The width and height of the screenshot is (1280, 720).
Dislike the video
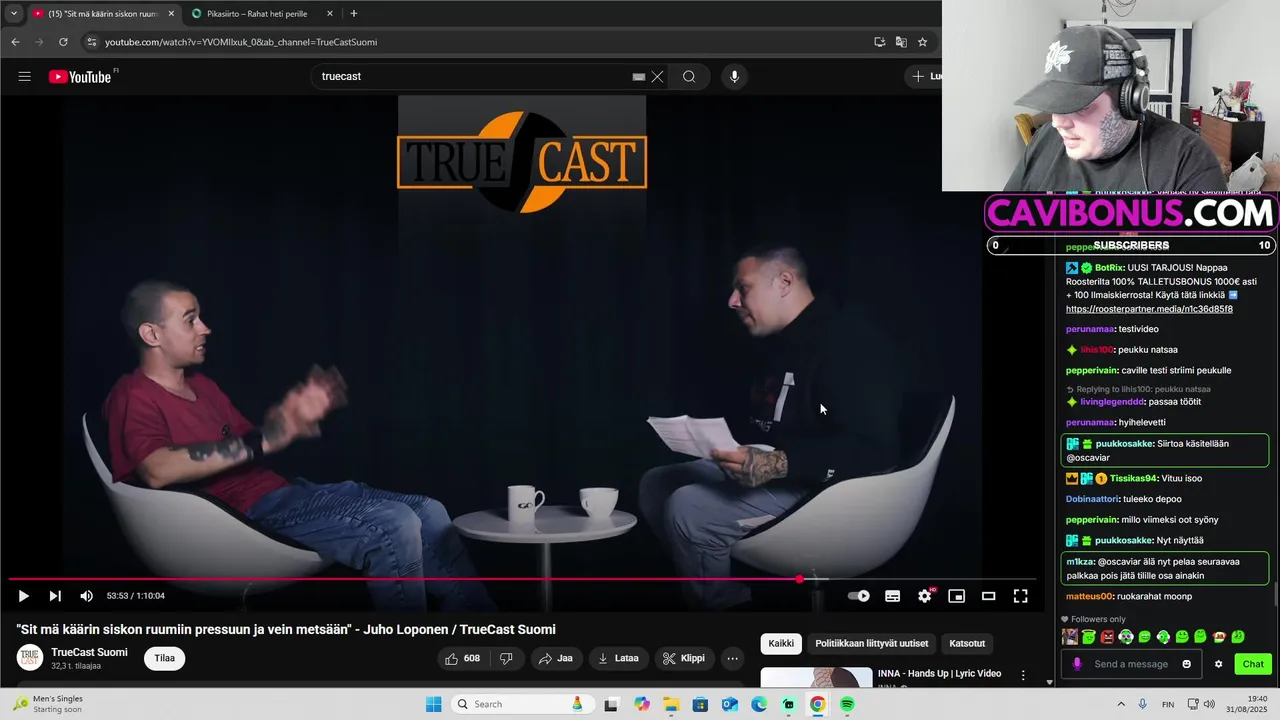click(x=507, y=658)
